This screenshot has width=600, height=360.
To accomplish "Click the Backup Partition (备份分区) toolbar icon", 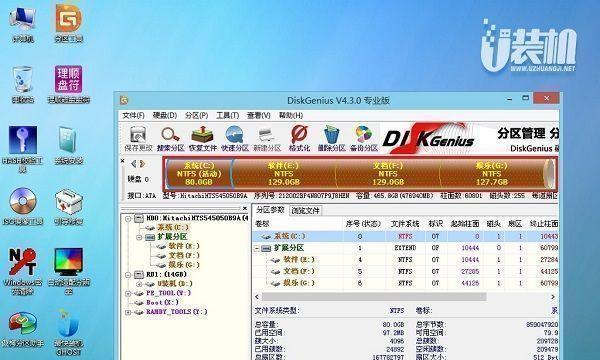I will tap(364, 138).
